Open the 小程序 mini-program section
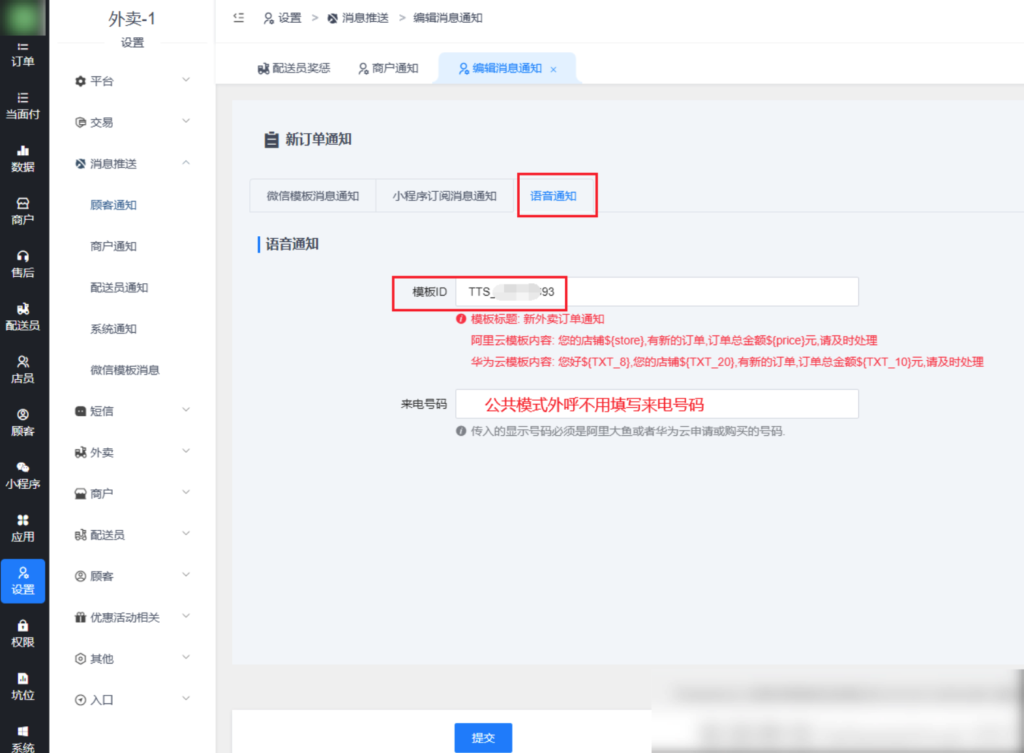The width and height of the screenshot is (1024, 753). coord(22,477)
